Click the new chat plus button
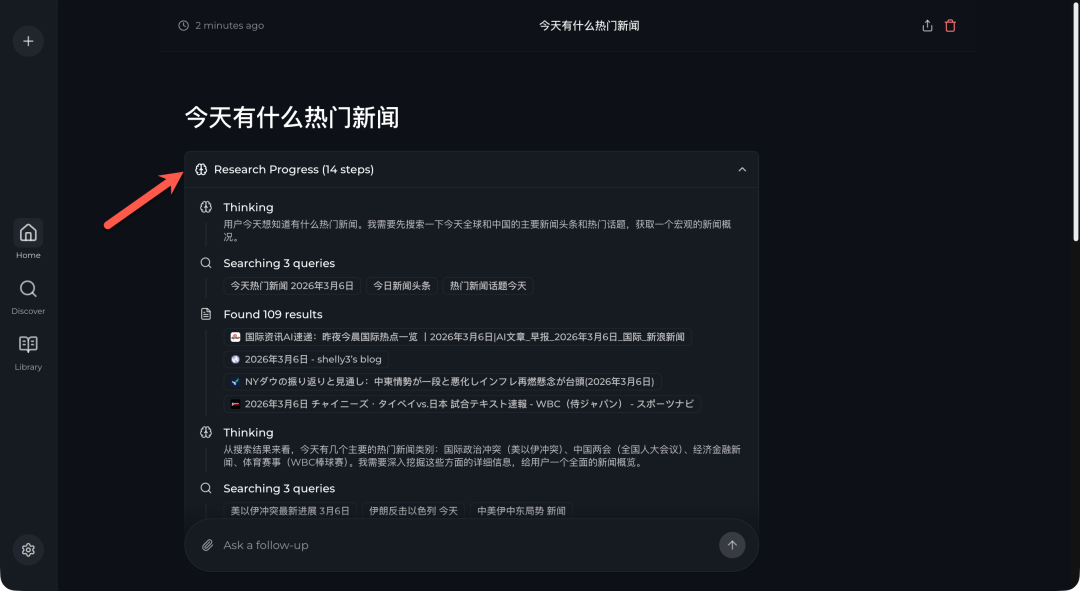Screen dimensions: 1080x591 [28, 41]
